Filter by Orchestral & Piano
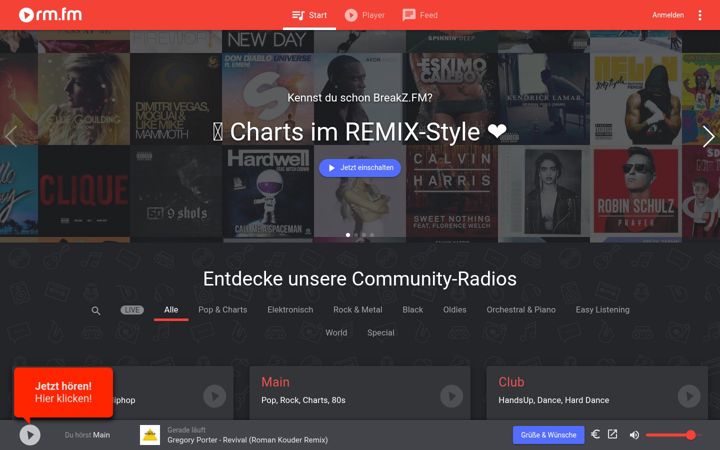720x450 pixels. pyautogui.click(x=521, y=310)
